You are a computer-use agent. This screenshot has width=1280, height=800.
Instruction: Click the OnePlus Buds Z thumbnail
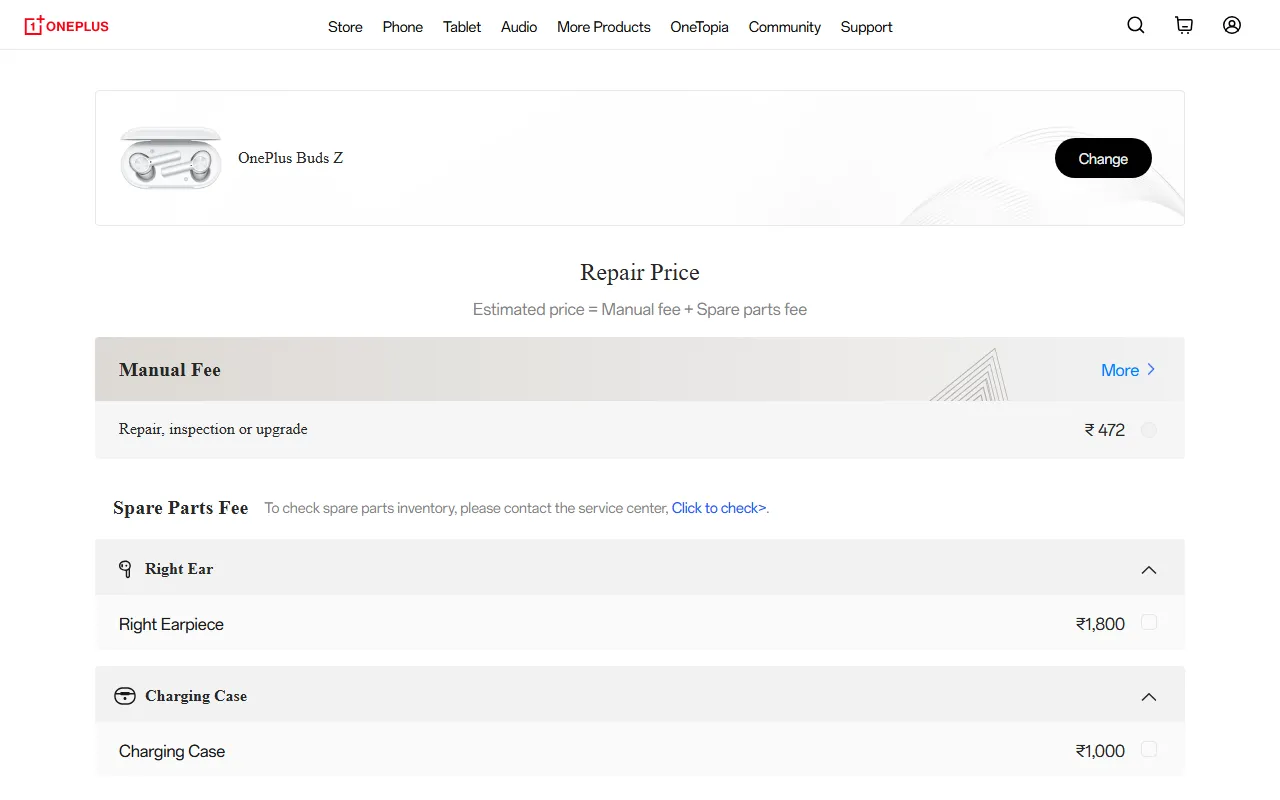pos(171,158)
